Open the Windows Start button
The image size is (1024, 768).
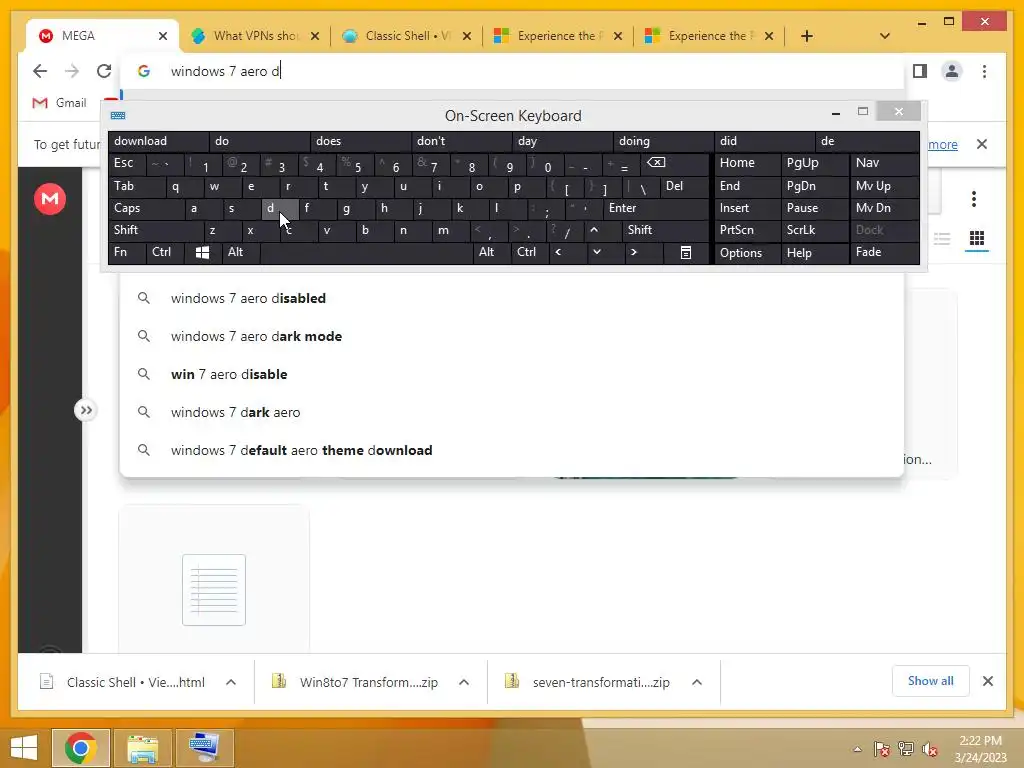coord(24,748)
